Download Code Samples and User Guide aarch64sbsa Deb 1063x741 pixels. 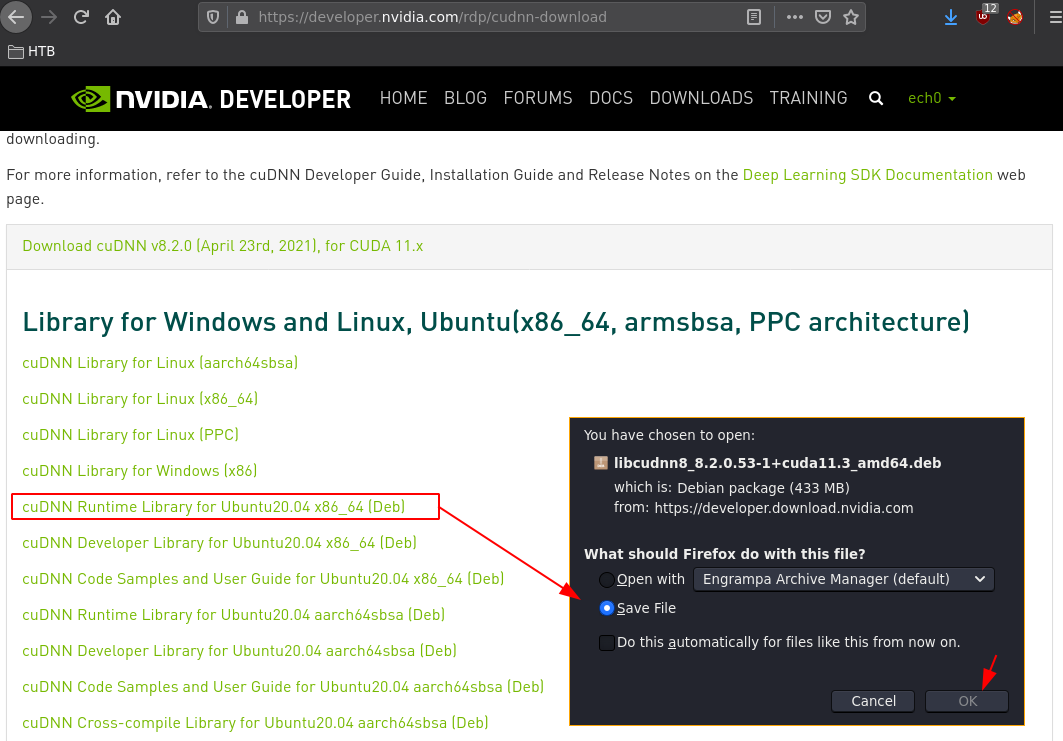point(283,686)
